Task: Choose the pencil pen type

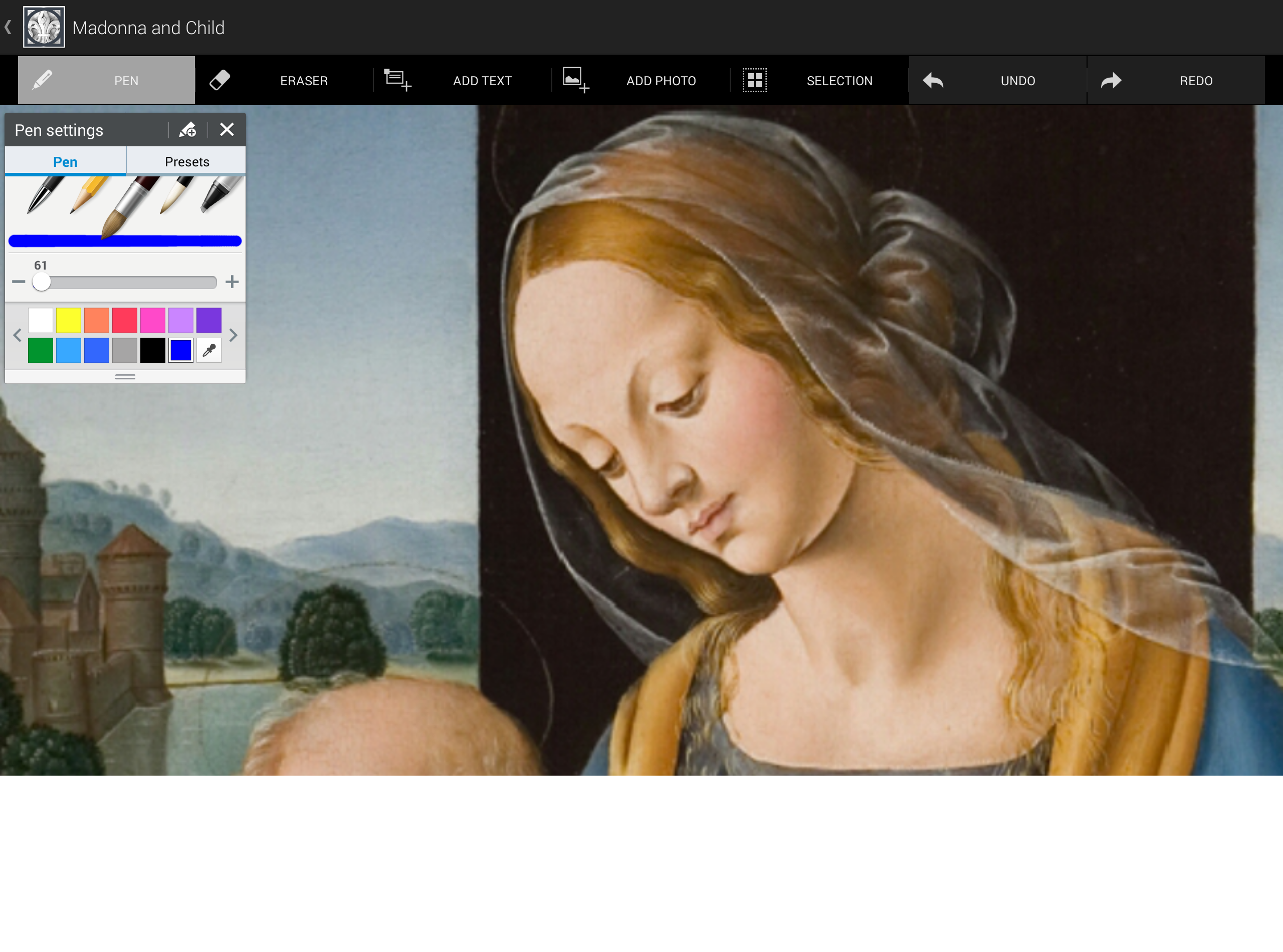Action: 88,196
